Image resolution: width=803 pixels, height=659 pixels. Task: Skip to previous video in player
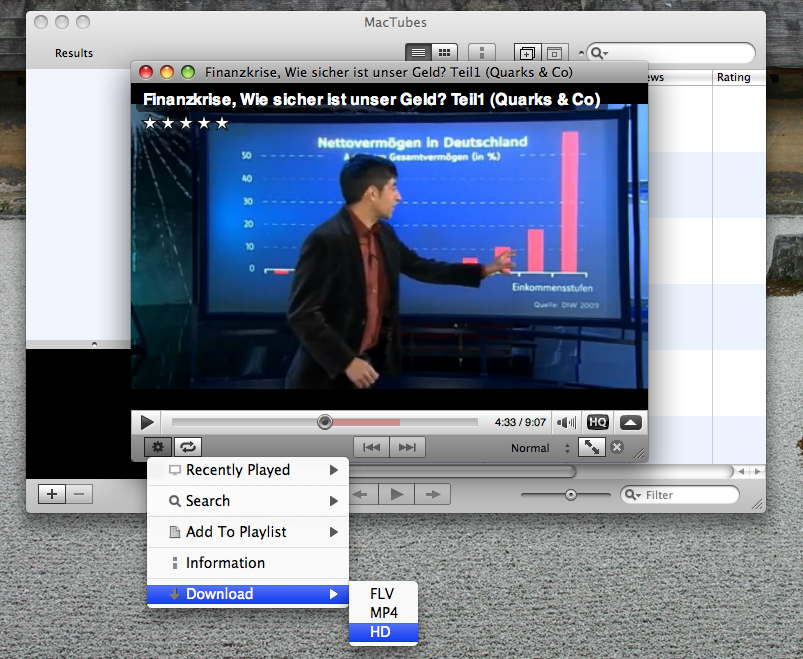tap(372, 448)
